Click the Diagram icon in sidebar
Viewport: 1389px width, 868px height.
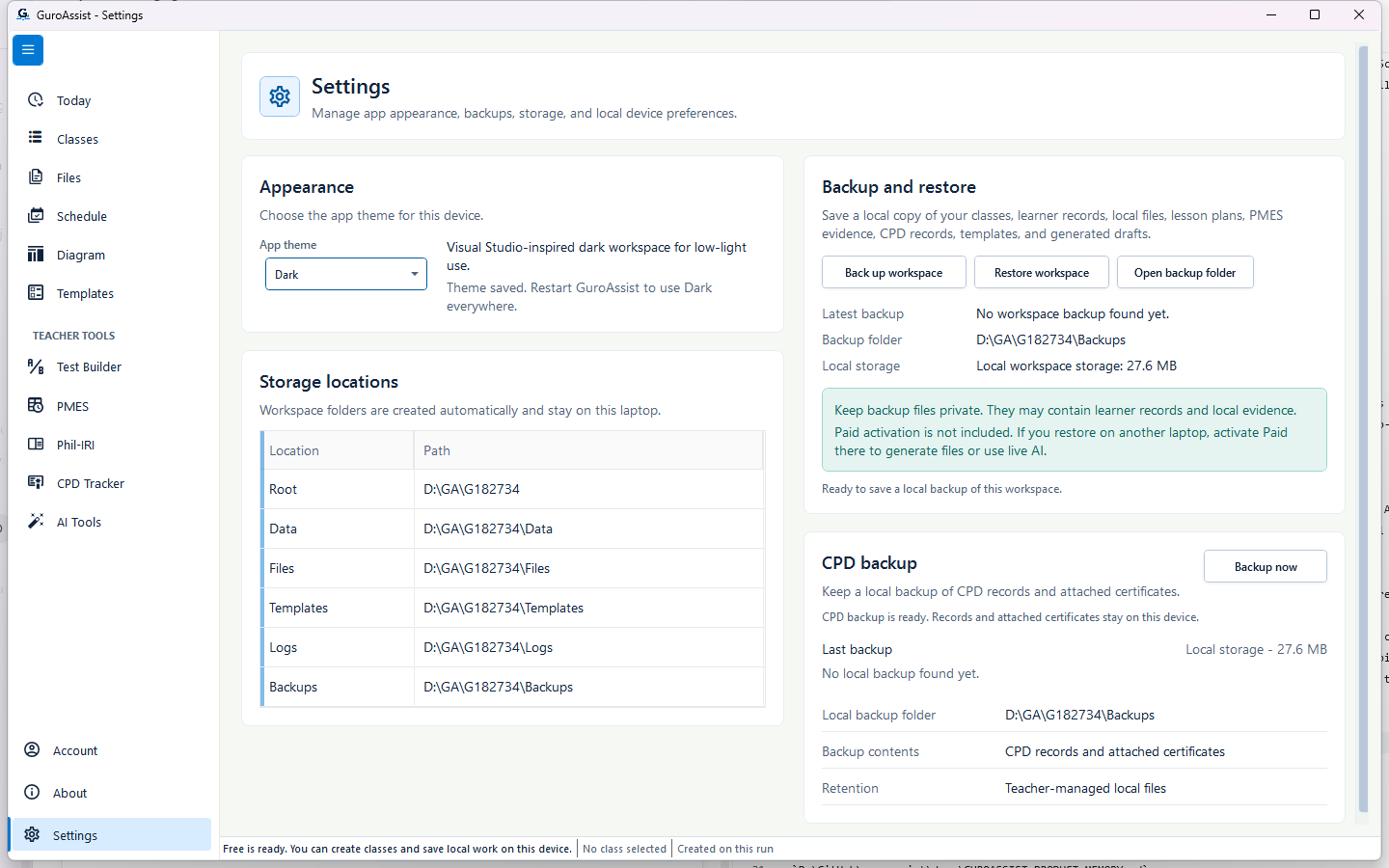(36, 255)
